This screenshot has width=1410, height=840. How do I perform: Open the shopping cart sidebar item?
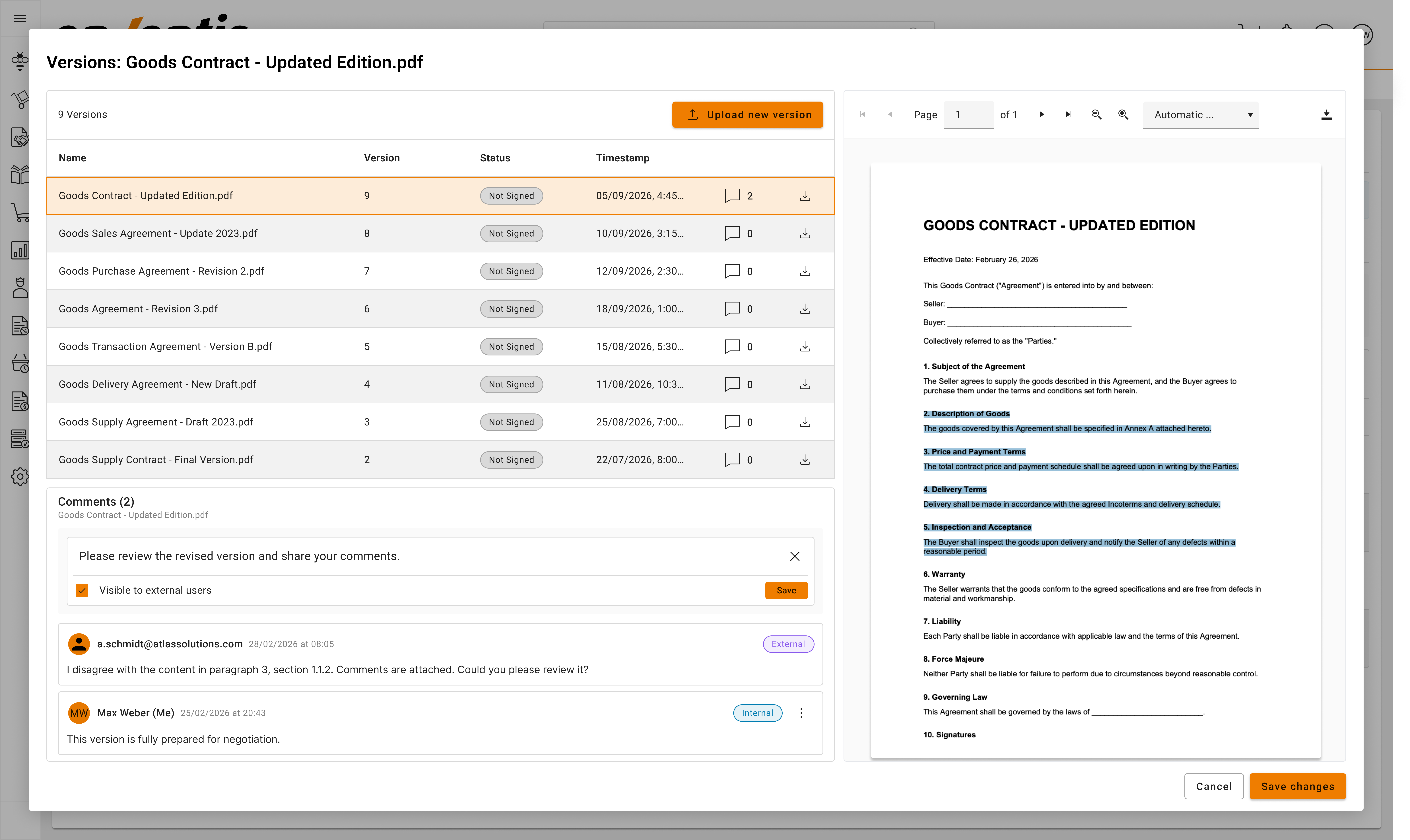coord(20,213)
